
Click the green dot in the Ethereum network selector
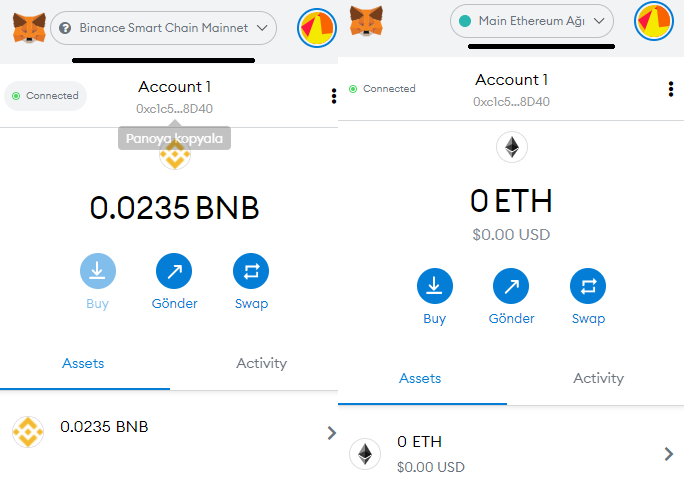tap(465, 21)
